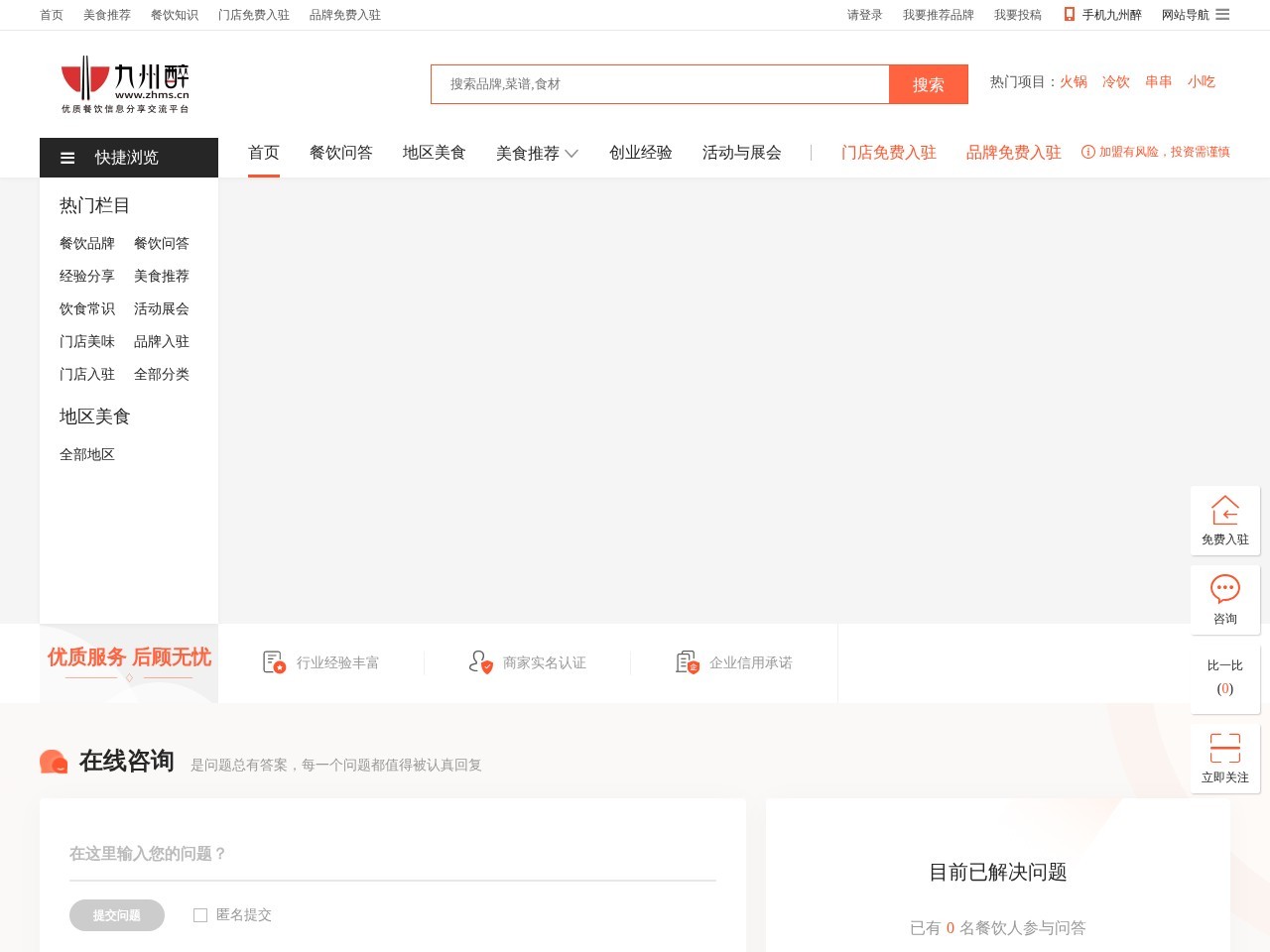
Task: Click the 九州醉 site logo
Action: tap(125, 84)
